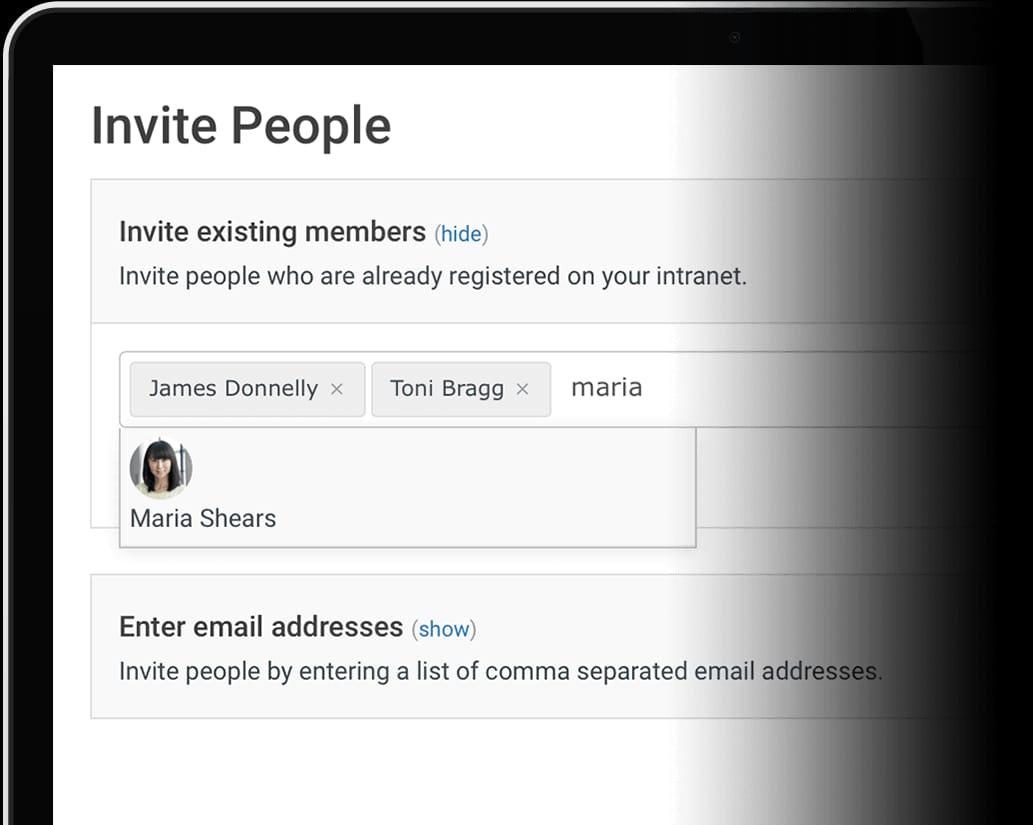Click the James Donnelly tag label
Screen dimensions: 1033x825
pos(233,389)
